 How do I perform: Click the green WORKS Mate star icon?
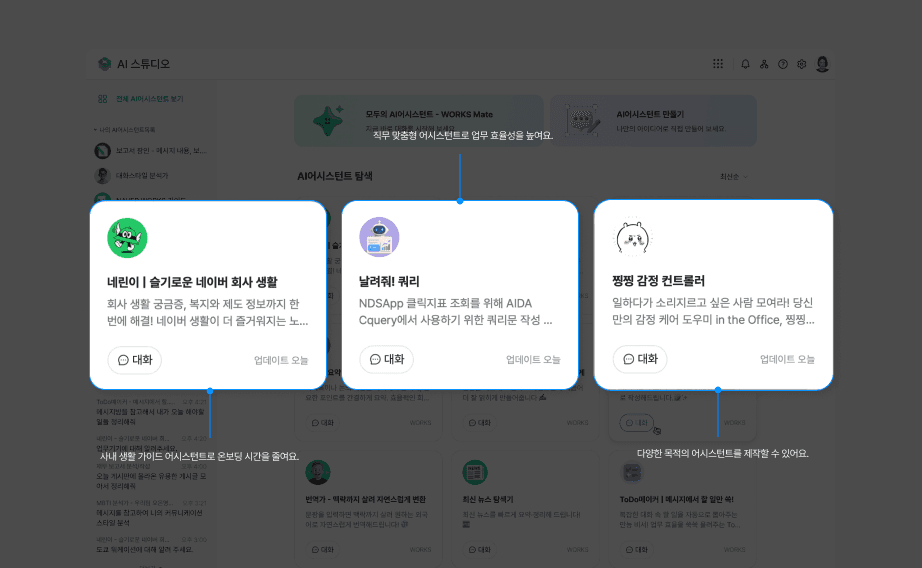tap(328, 121)
